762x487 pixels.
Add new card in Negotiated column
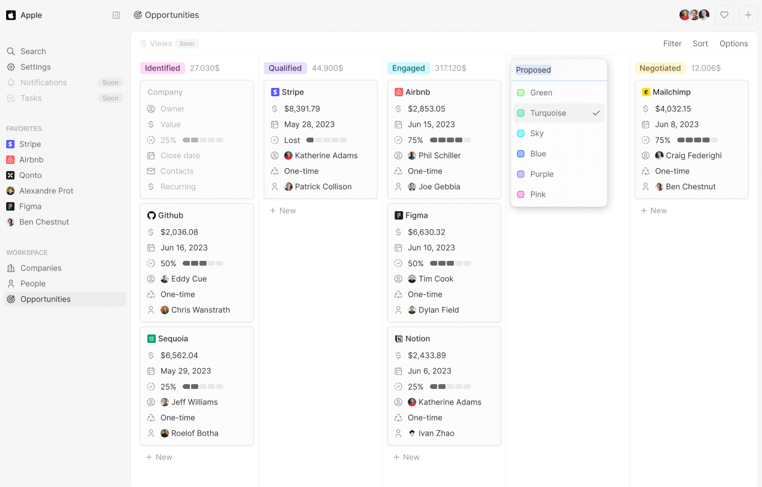pyautogui.click(x=654, y=210)
